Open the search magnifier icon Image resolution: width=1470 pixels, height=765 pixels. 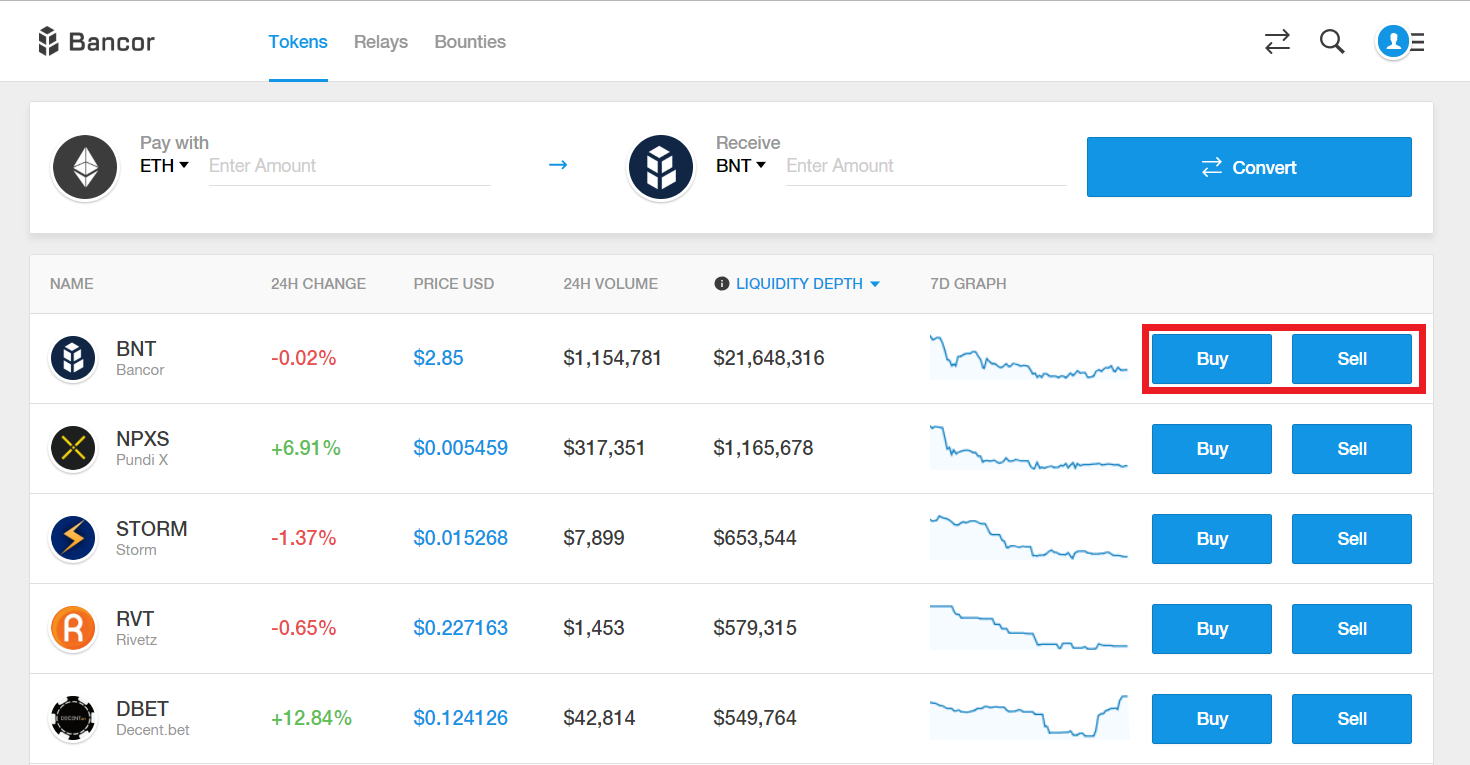[x=1332, y=42]
